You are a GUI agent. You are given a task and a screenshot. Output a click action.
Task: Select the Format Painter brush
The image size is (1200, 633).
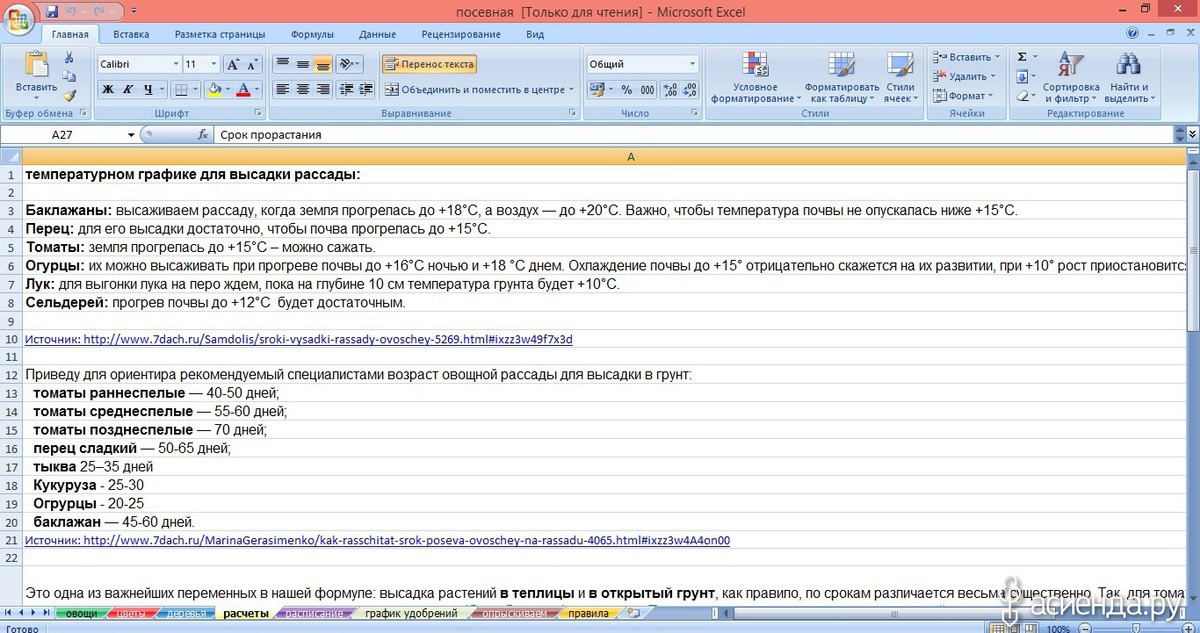[x=69, y=96]
